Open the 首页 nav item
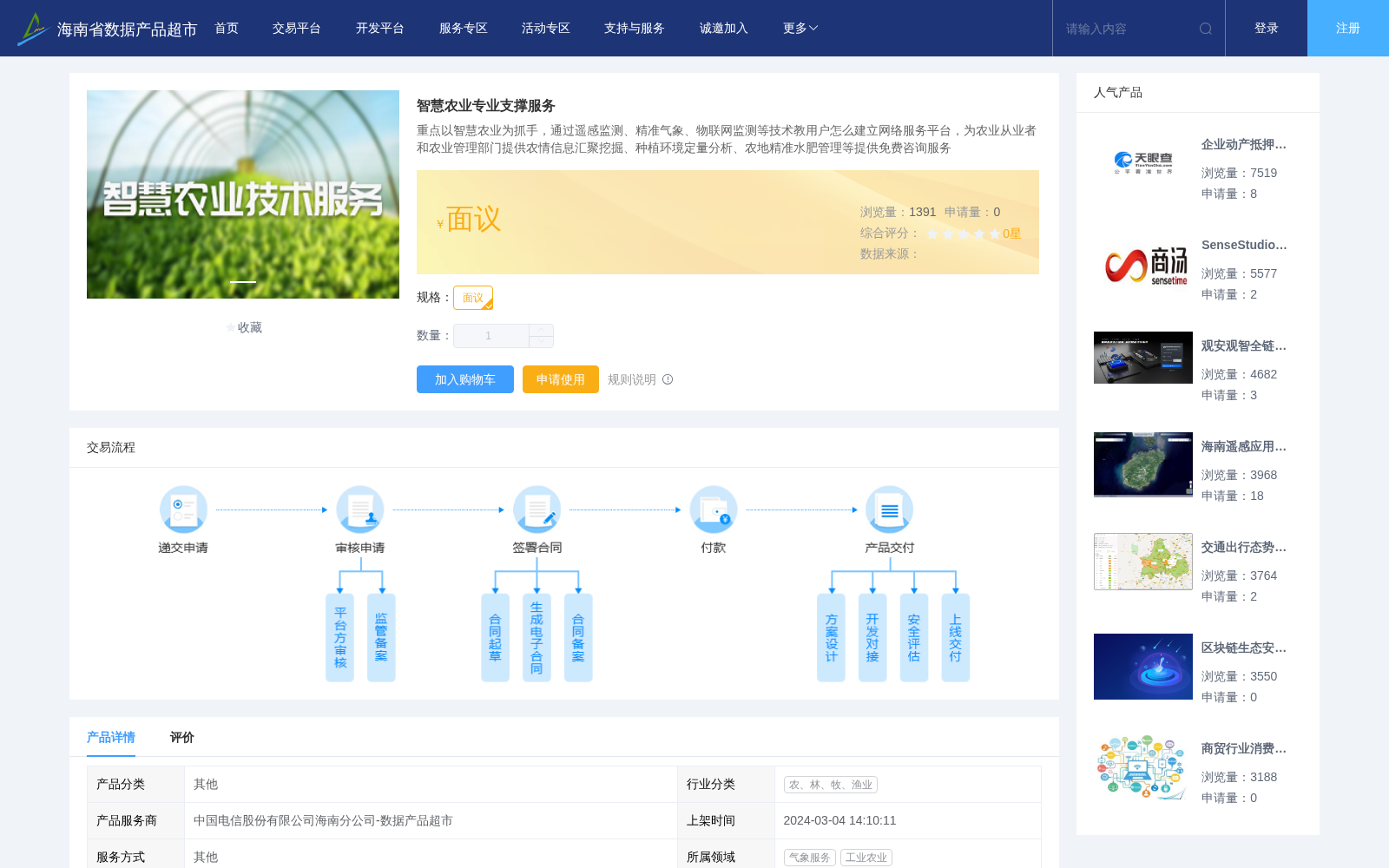The height and width of the screenshot is (868, 1389). click(x=227, y=29)
